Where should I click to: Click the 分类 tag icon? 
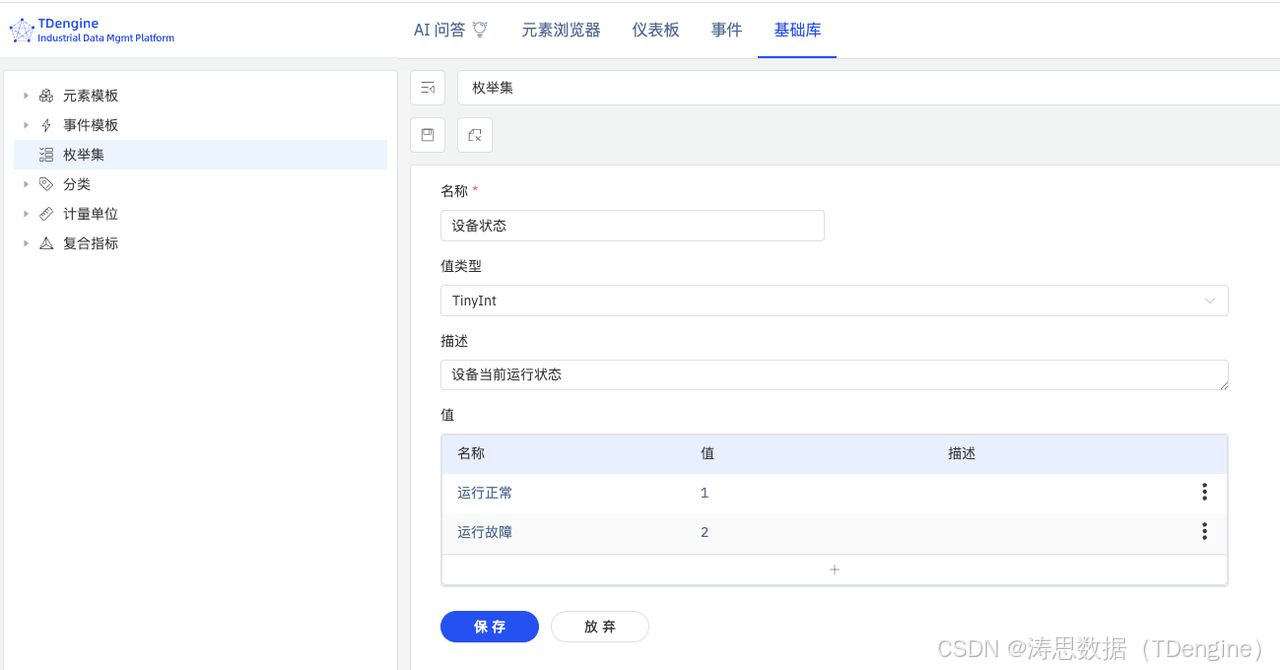46,184
